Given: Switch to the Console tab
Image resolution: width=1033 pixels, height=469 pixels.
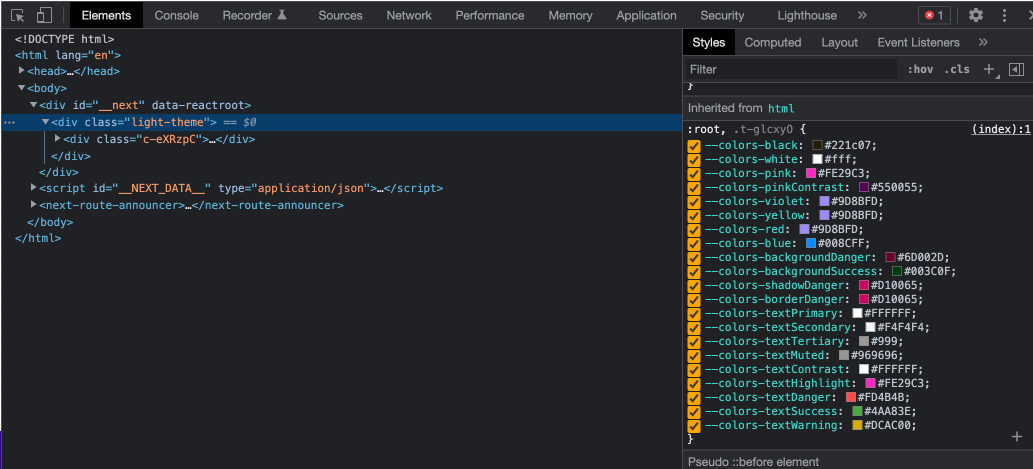Looking at the screenshot, I should (x=177, y=15).
